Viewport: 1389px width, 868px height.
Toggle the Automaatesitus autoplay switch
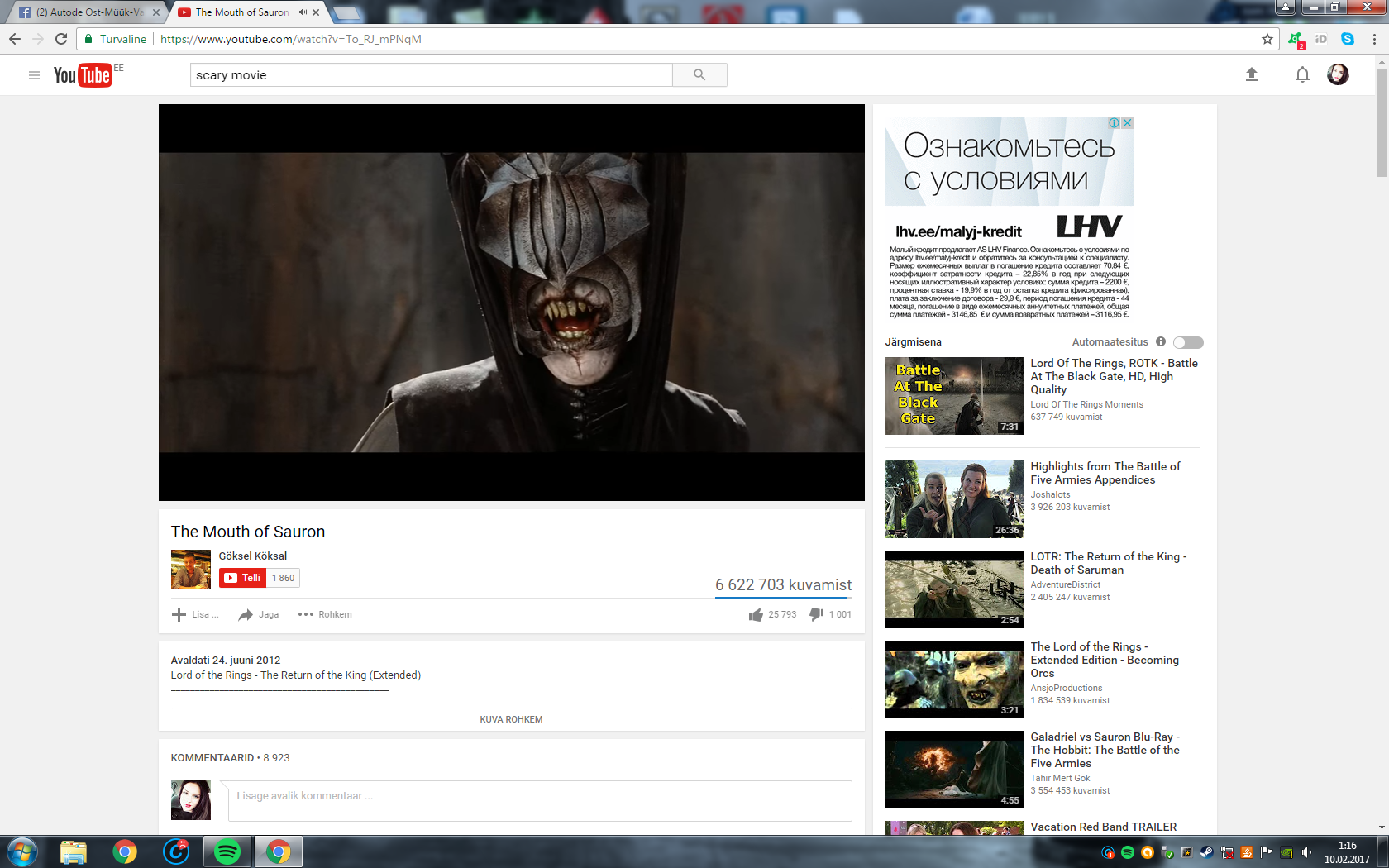(1188, 342)
